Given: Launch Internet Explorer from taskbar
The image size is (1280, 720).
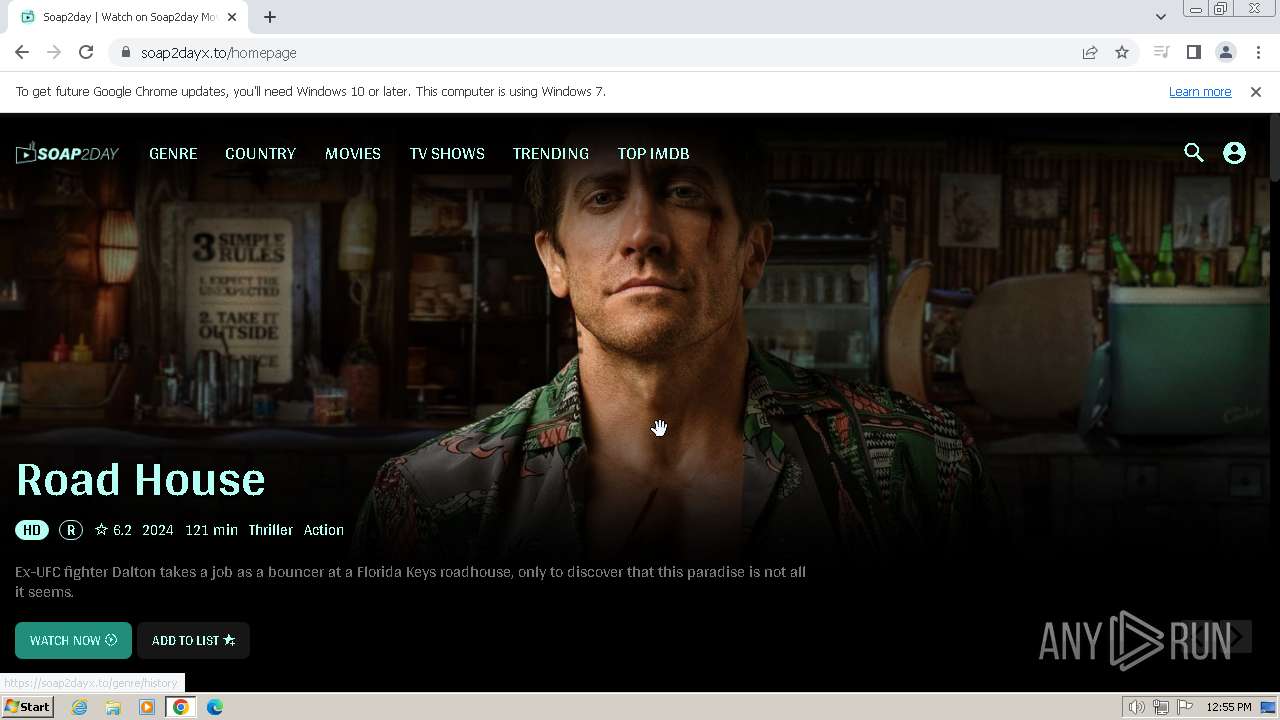Looking at the screenshot, I should pos(80,707).
